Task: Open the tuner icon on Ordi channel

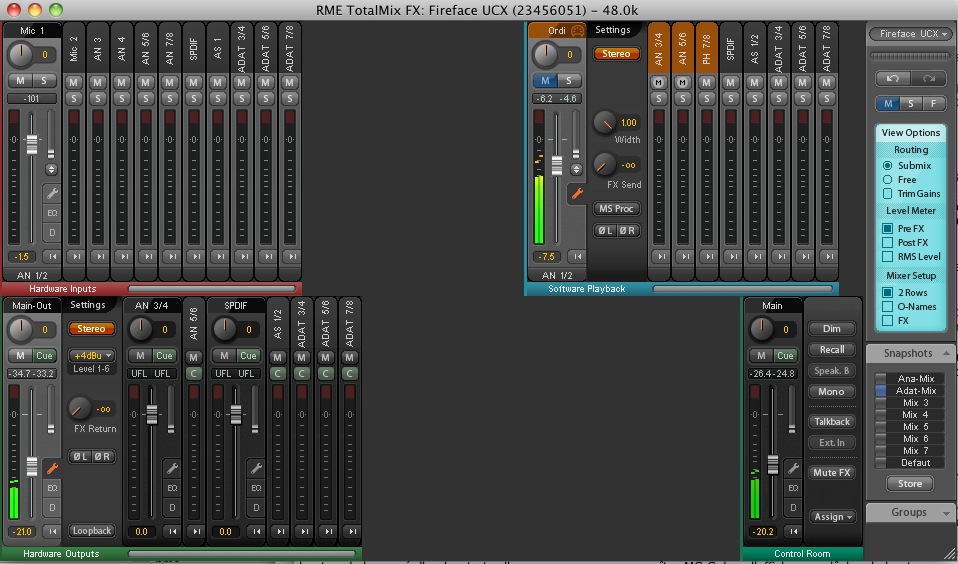Action: pos(577,31)
